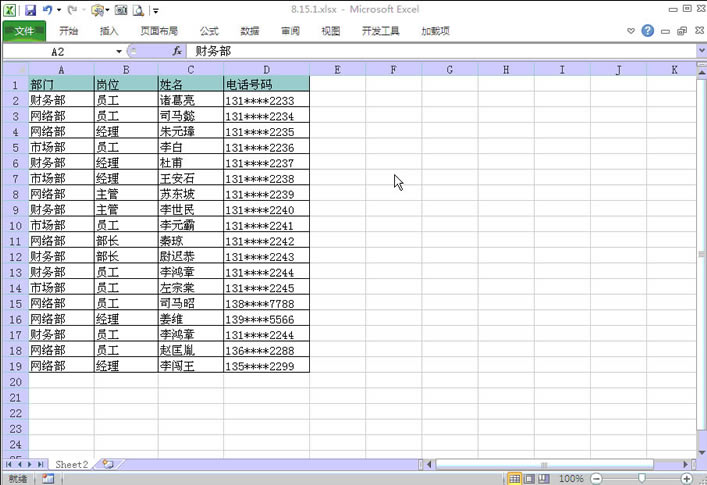Click cell containing 杜甫
Screen dimensions: 707x485
click(x=191, y=163)
